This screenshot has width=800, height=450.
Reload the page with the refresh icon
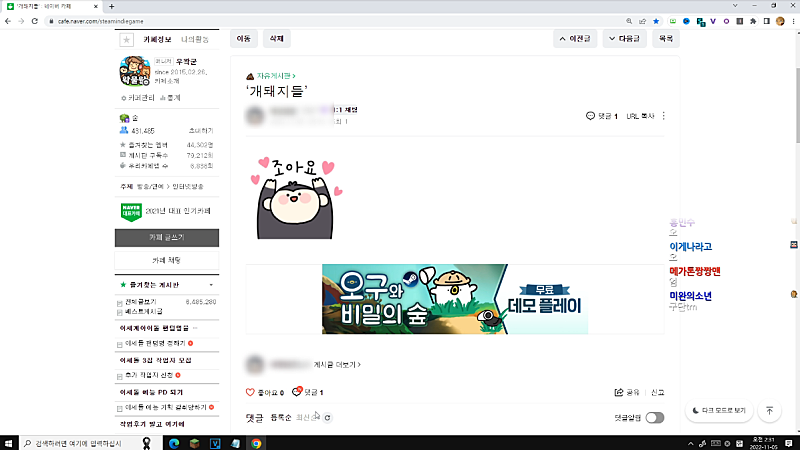pos(35,21)
